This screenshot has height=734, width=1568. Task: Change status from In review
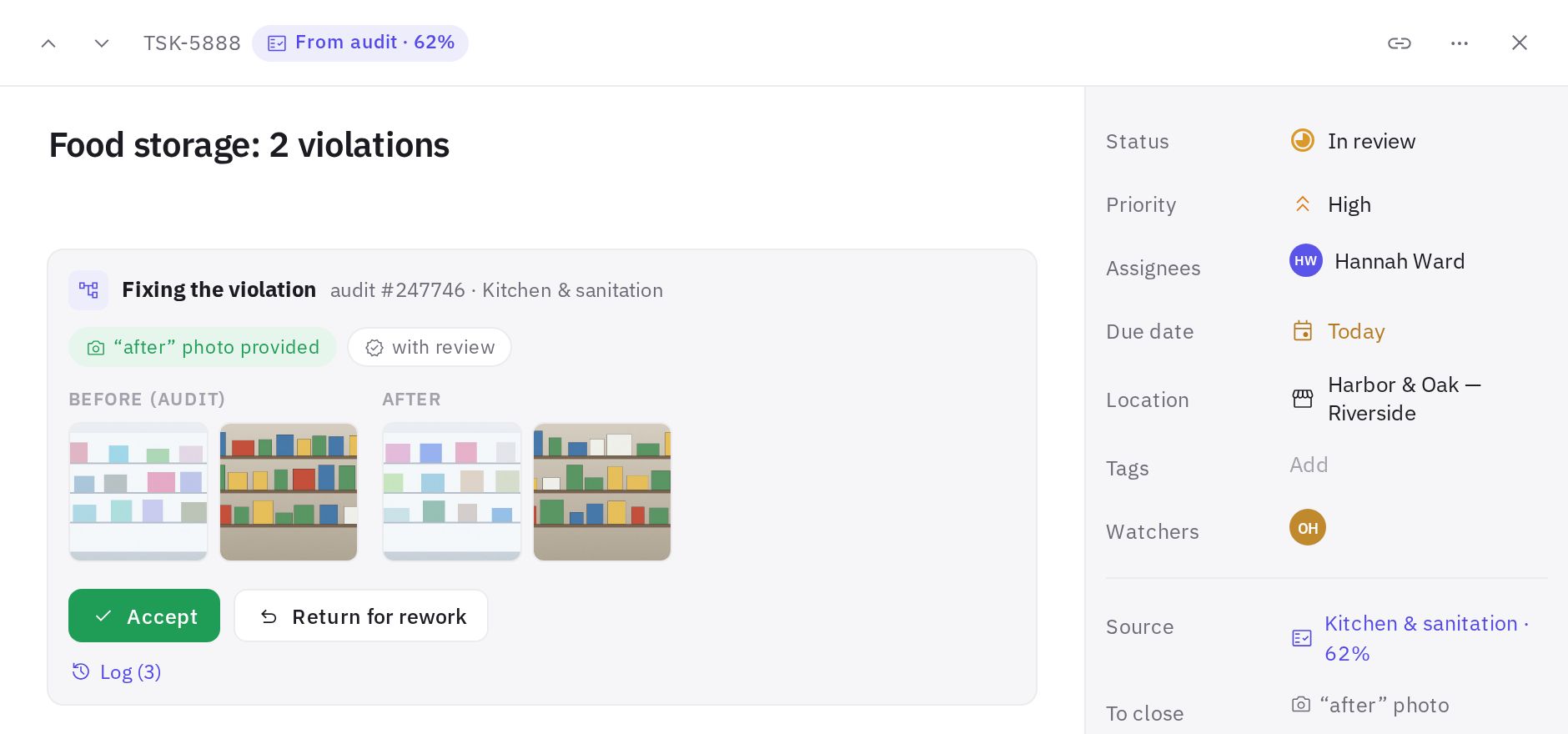[x=1353, y=141]
